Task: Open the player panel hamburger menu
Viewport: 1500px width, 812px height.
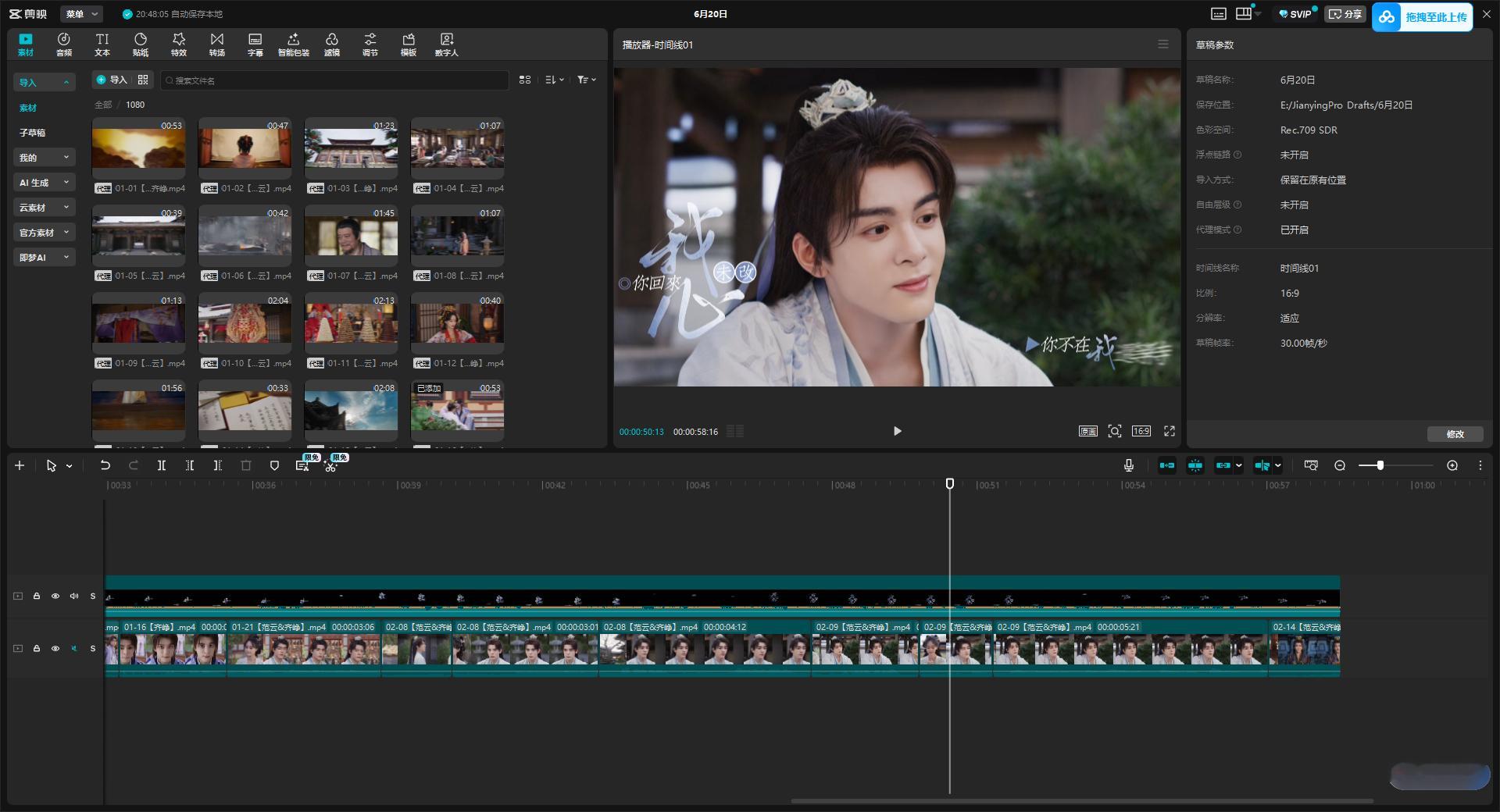Action: [x=1163, y=45]
